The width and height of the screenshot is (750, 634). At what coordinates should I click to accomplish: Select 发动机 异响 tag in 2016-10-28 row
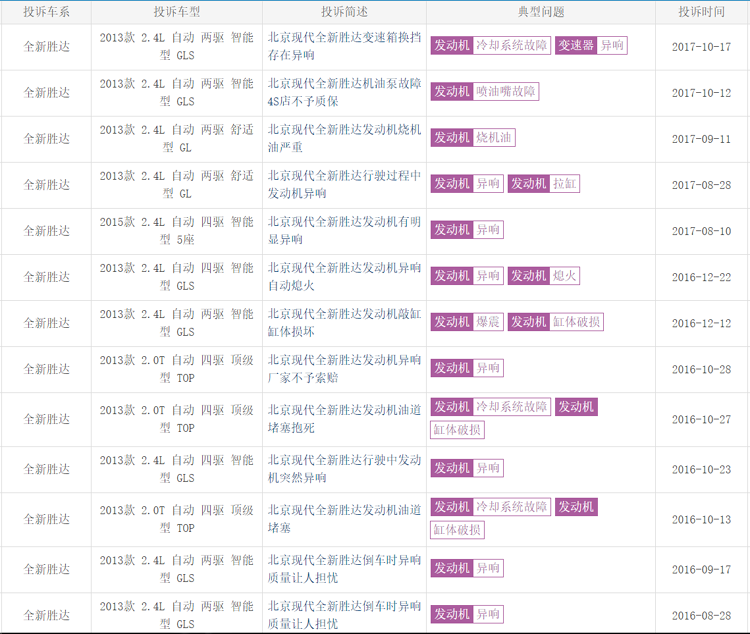[467, 368]
